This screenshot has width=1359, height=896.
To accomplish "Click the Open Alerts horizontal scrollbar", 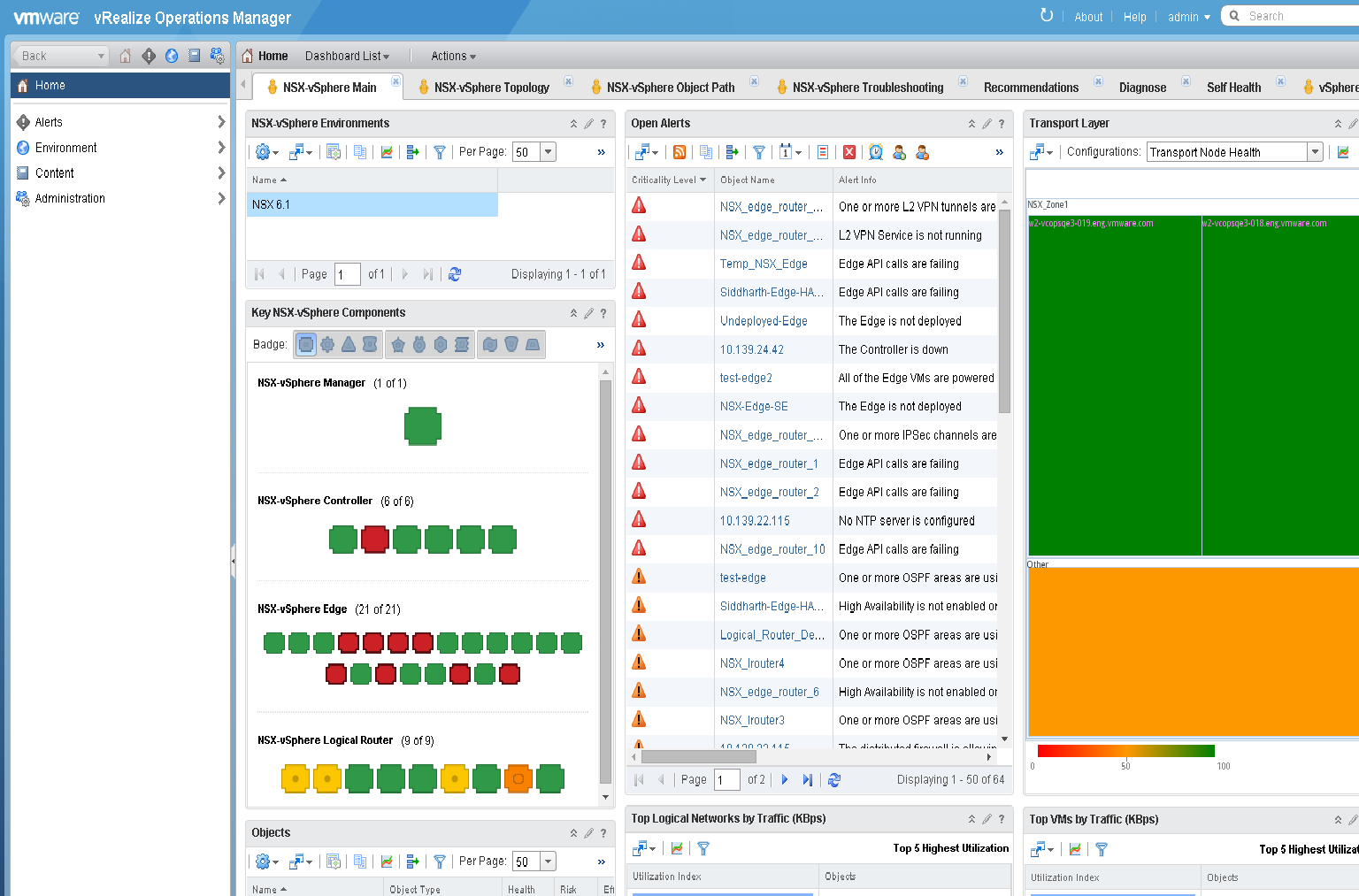I will click(x=699, y=756).
